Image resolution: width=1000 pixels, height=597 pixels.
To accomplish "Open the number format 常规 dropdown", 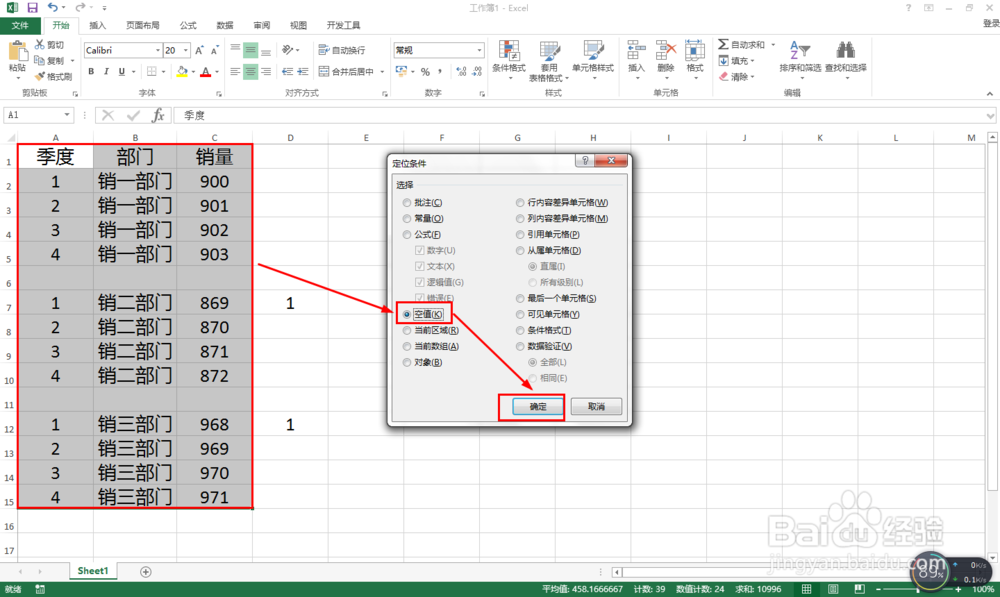I will click(x=479, y=50).
